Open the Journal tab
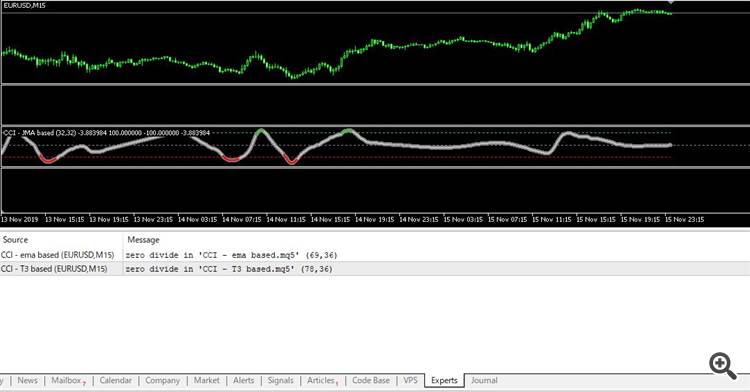The image size is (750, 392). pos(484,381)
